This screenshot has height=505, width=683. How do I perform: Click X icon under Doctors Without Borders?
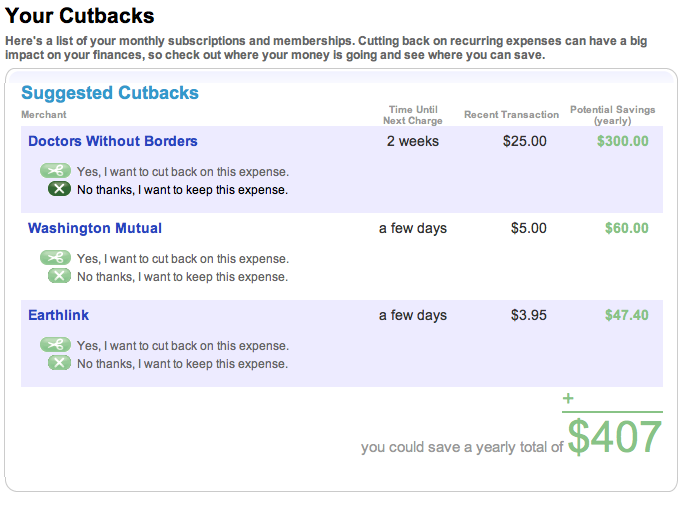[x=59, y=189]
